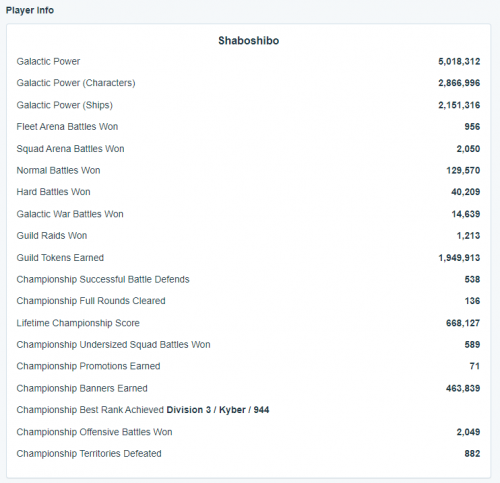Select the Squad Arena Battles Won value 2,050
500x483 pixels.
pyautogui.click(x=468, y=149)
